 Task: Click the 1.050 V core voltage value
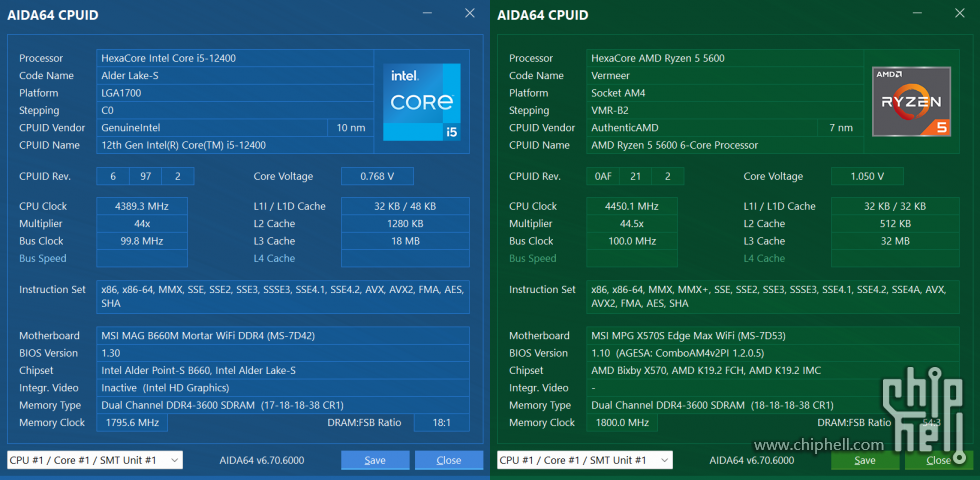(868, 176)
